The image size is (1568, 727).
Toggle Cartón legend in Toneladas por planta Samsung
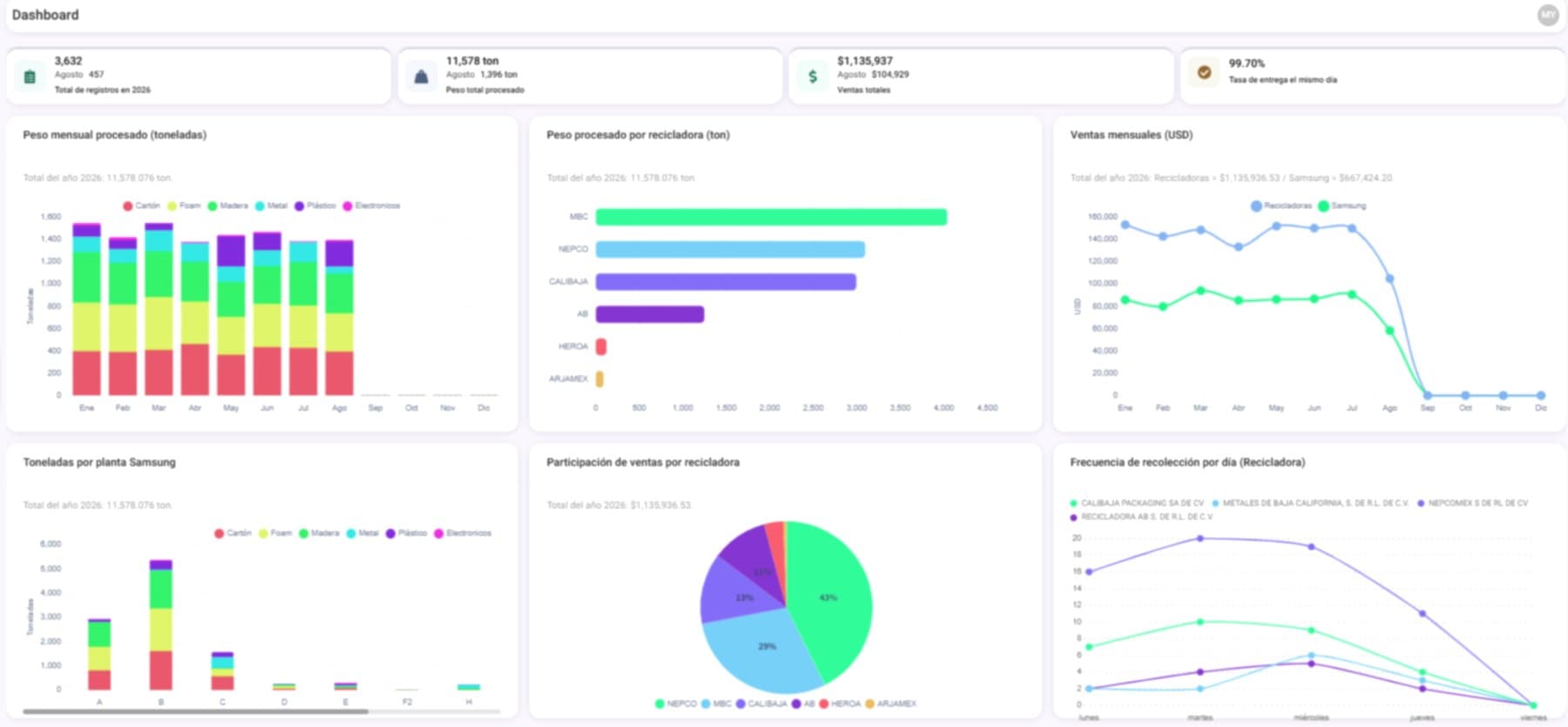(x=233, y=533)
